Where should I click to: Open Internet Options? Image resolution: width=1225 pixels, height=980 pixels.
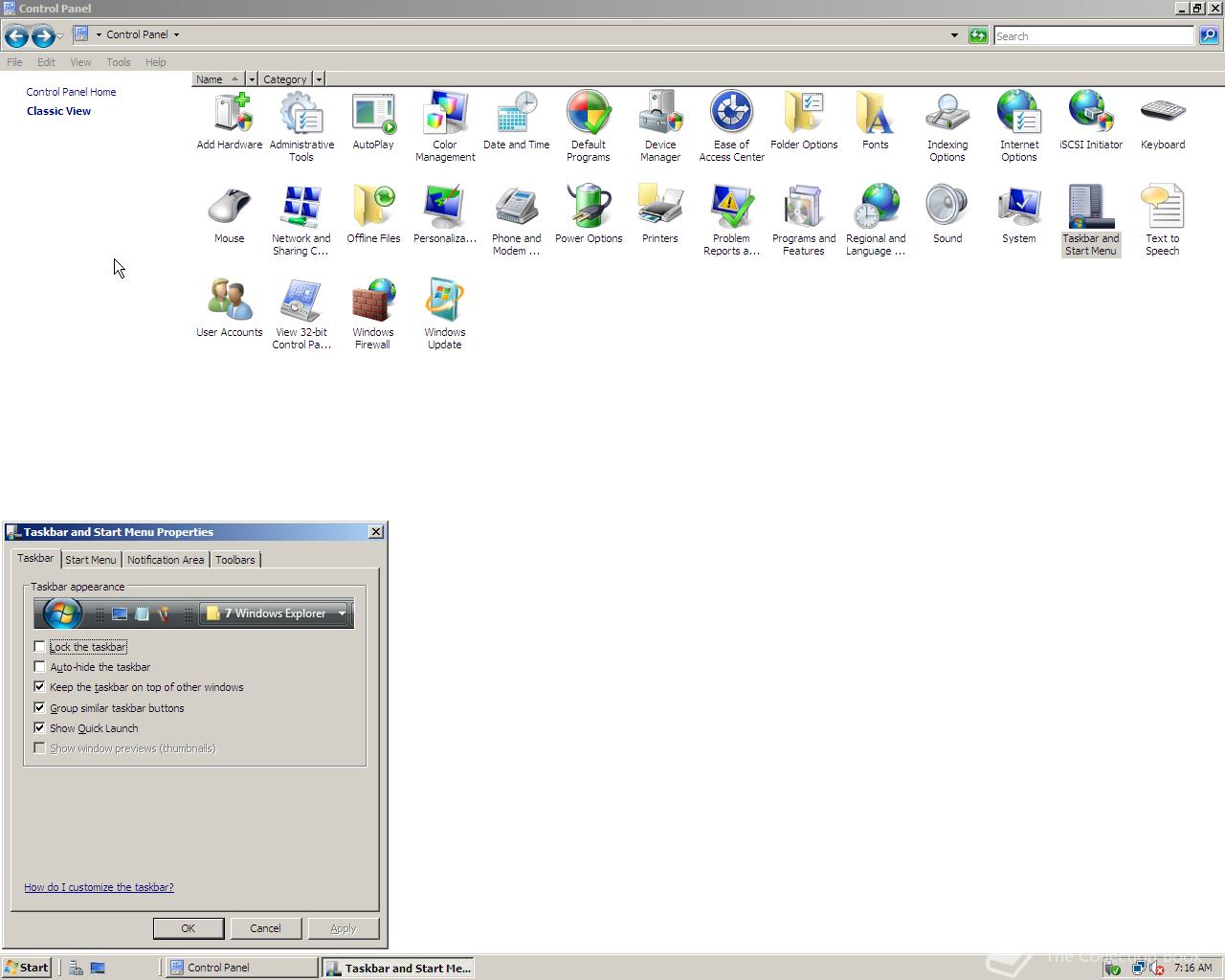pyautogui.click(x=1019, y=126)
